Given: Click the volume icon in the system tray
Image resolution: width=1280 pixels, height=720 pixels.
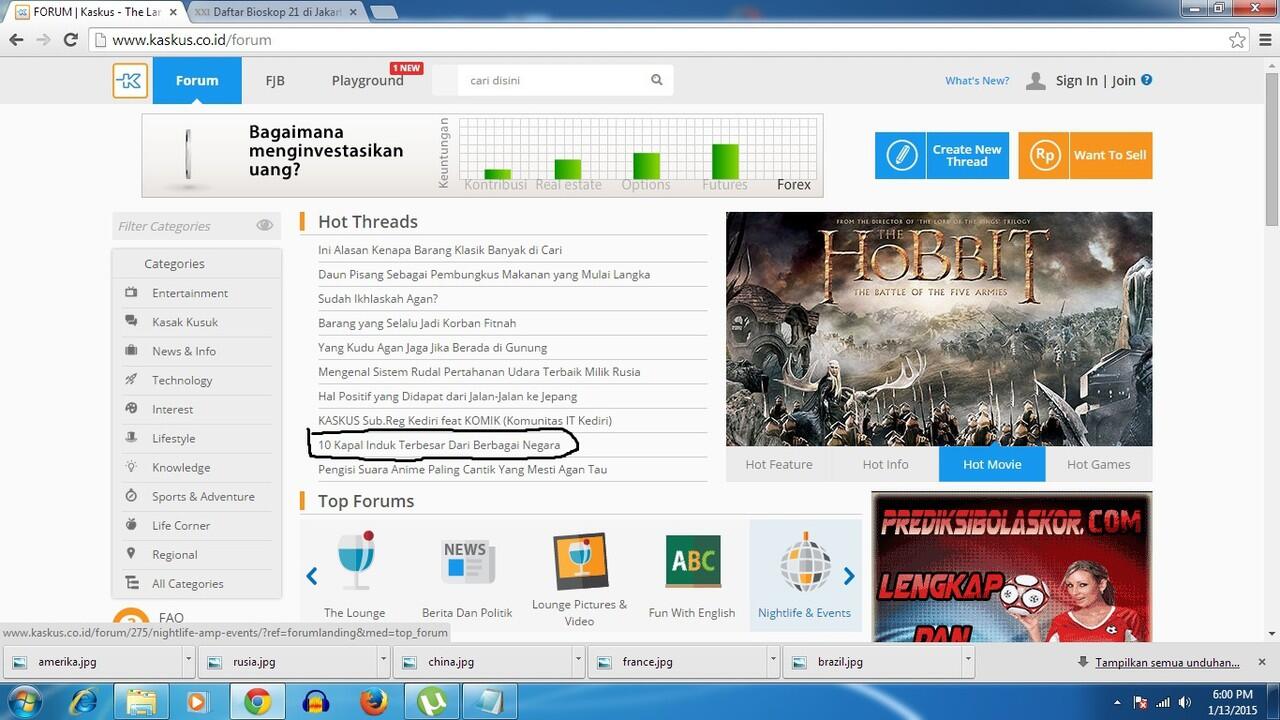Looking at the screenshot, I should click(x=1185, y=702).
